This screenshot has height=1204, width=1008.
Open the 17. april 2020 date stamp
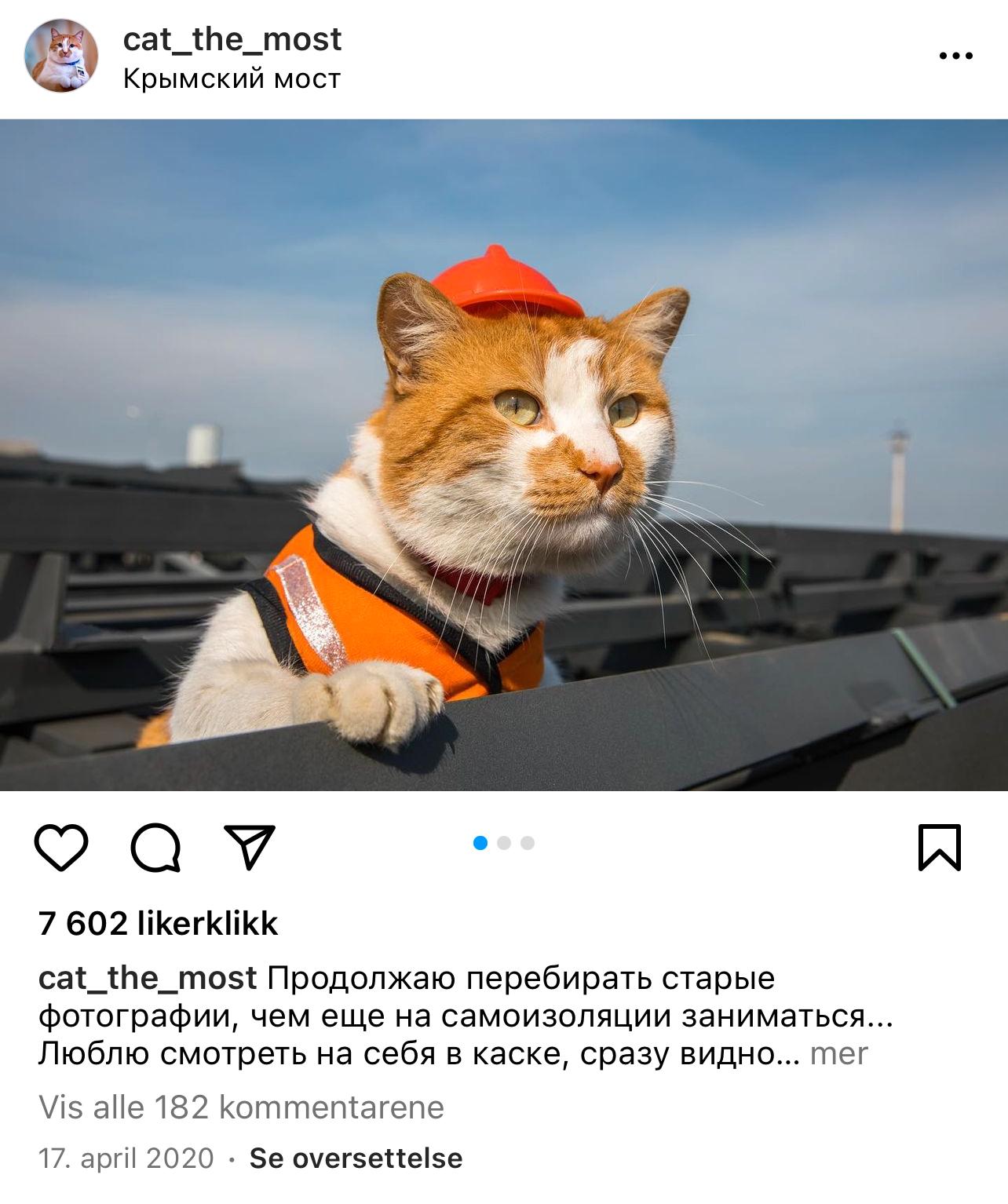point(126,1158)
